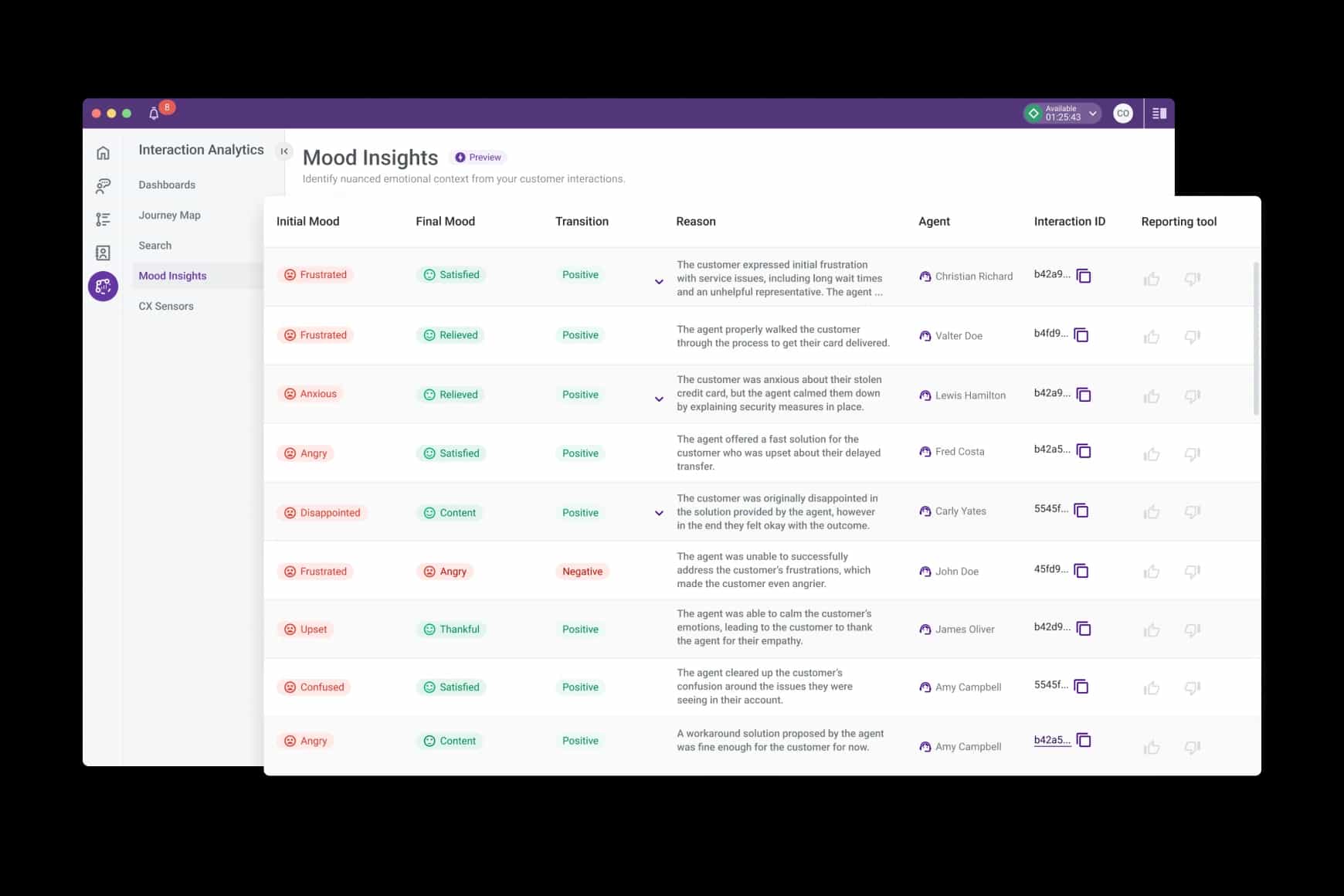This screenshot has height=896, width=1344.
Task: Select the Home icon in sidebar
Action: click(103, 153)
